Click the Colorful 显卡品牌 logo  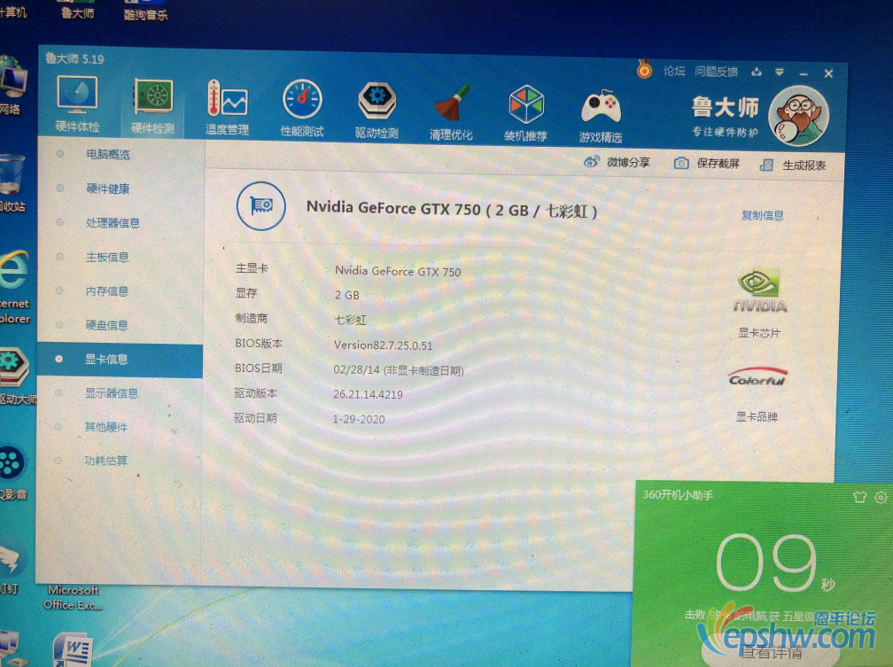757,377
